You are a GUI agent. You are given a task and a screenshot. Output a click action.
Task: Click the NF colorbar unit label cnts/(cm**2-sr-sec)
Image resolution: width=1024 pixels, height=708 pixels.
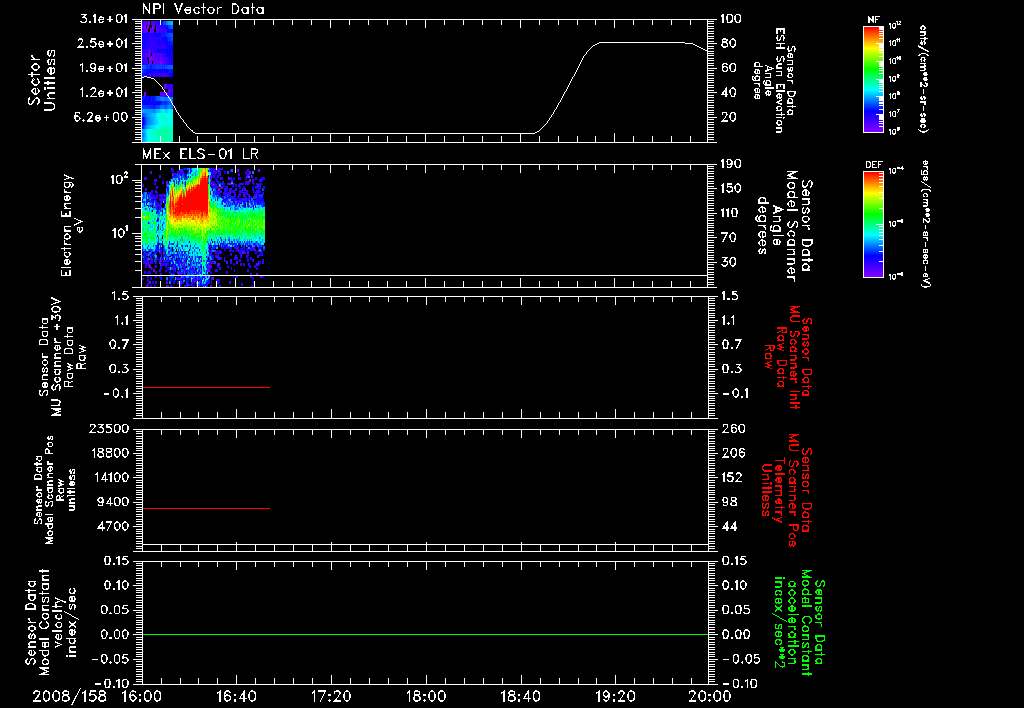pyautogui.click(x=923, y=79)
